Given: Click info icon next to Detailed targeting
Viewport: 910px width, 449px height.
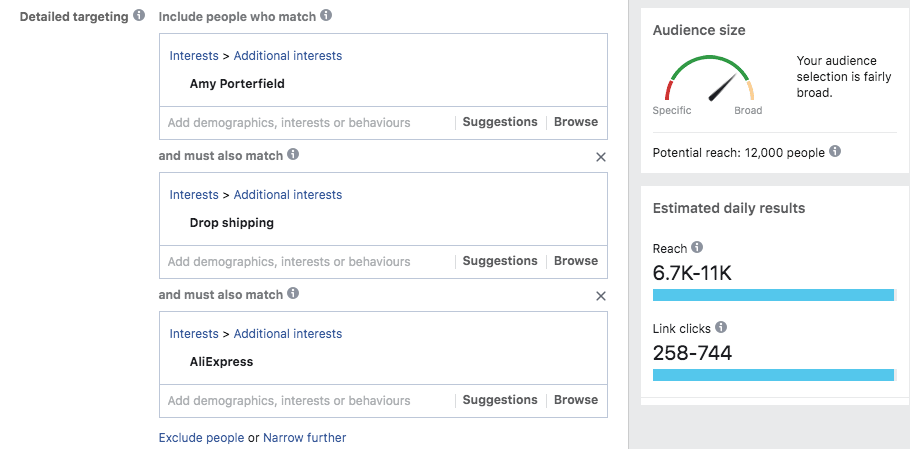Looking at the screenshot, I should click(139, 16).
